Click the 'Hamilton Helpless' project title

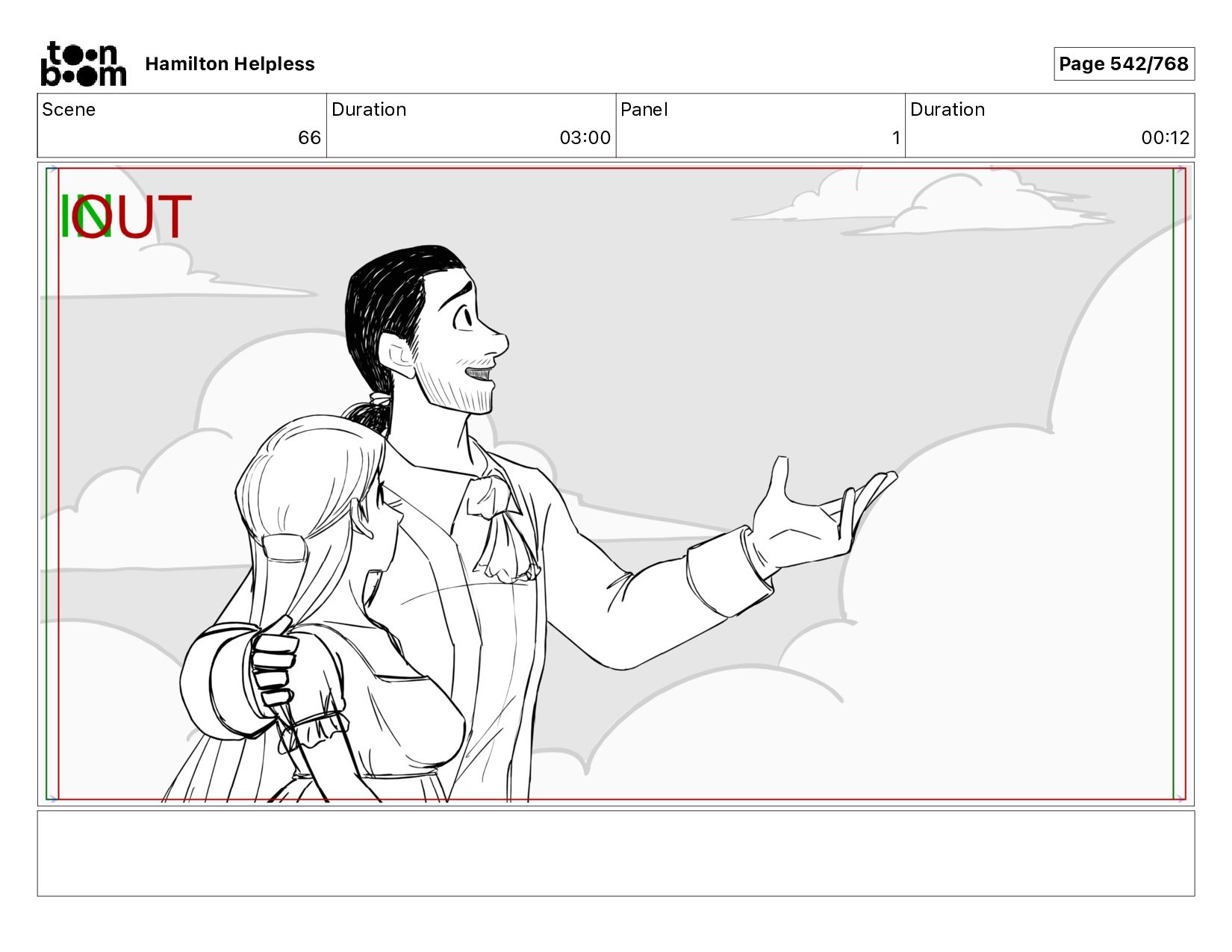(x=230, y=64)
